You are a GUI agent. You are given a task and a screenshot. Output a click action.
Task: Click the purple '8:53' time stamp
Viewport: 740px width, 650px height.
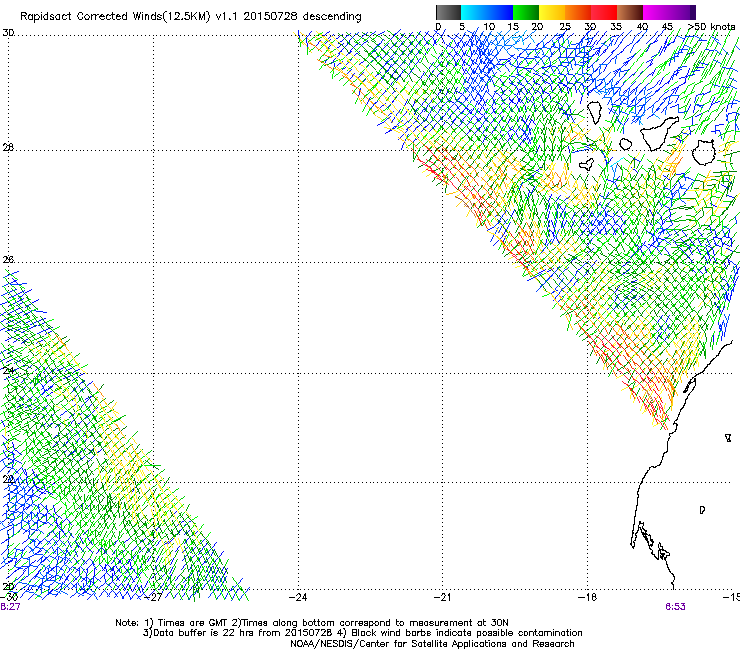(x=675, y=607)
